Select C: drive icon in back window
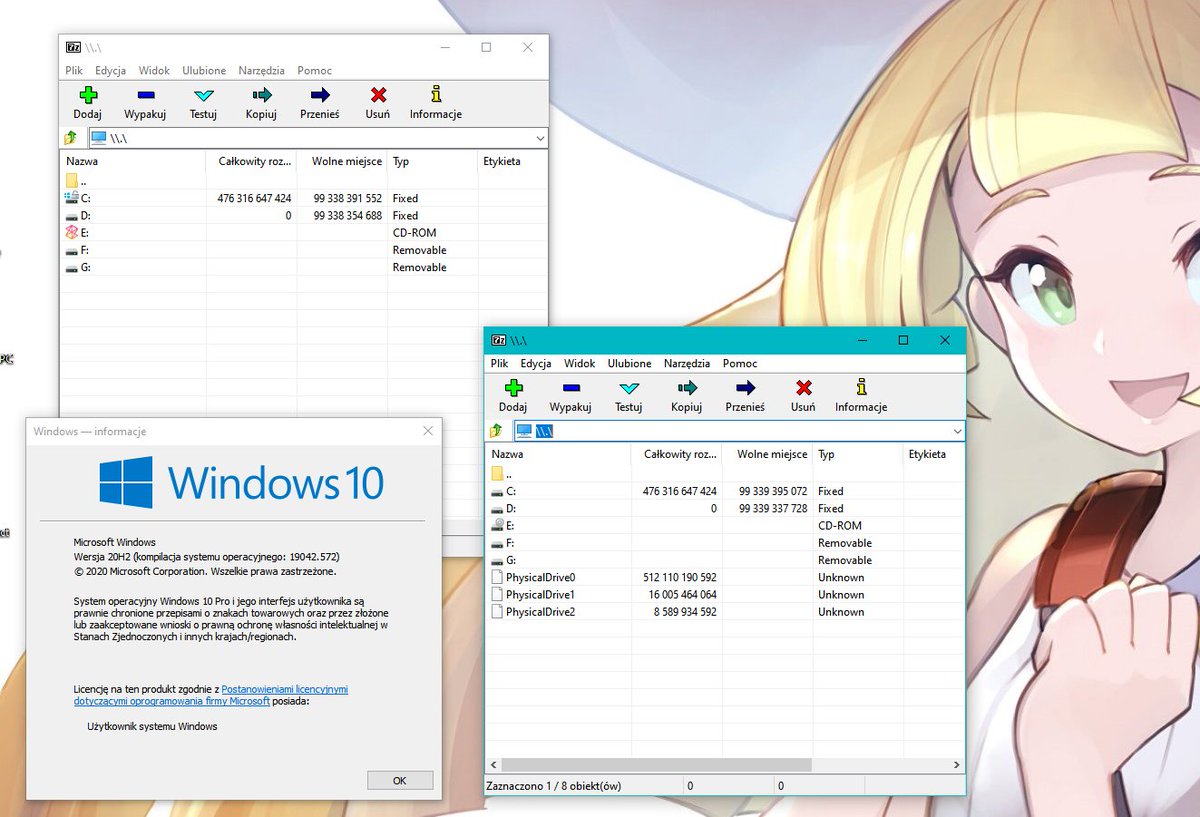This screenshot has height=817, width=1200. 71,198
